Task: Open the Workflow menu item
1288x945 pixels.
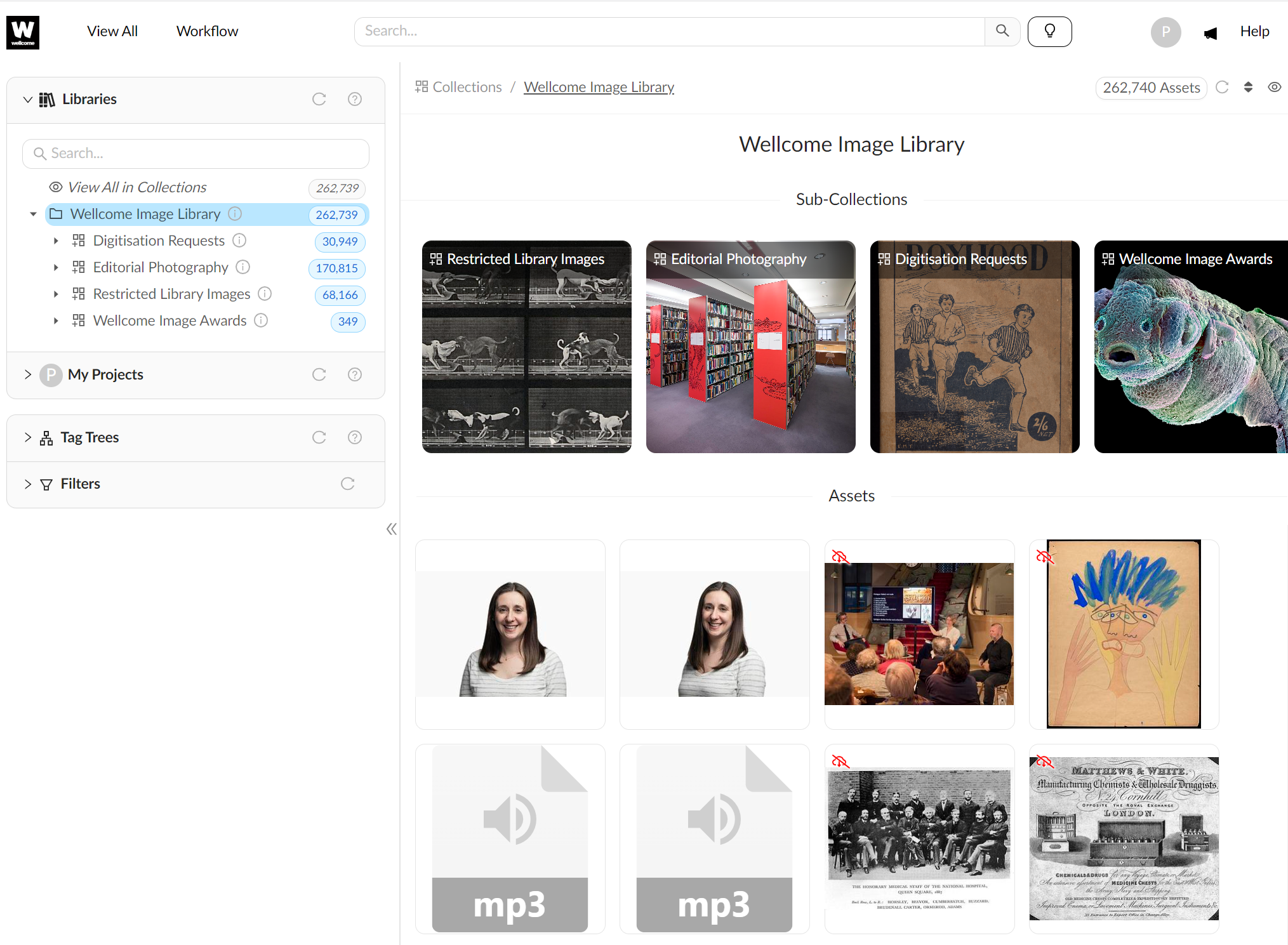Action: point(207,31)
